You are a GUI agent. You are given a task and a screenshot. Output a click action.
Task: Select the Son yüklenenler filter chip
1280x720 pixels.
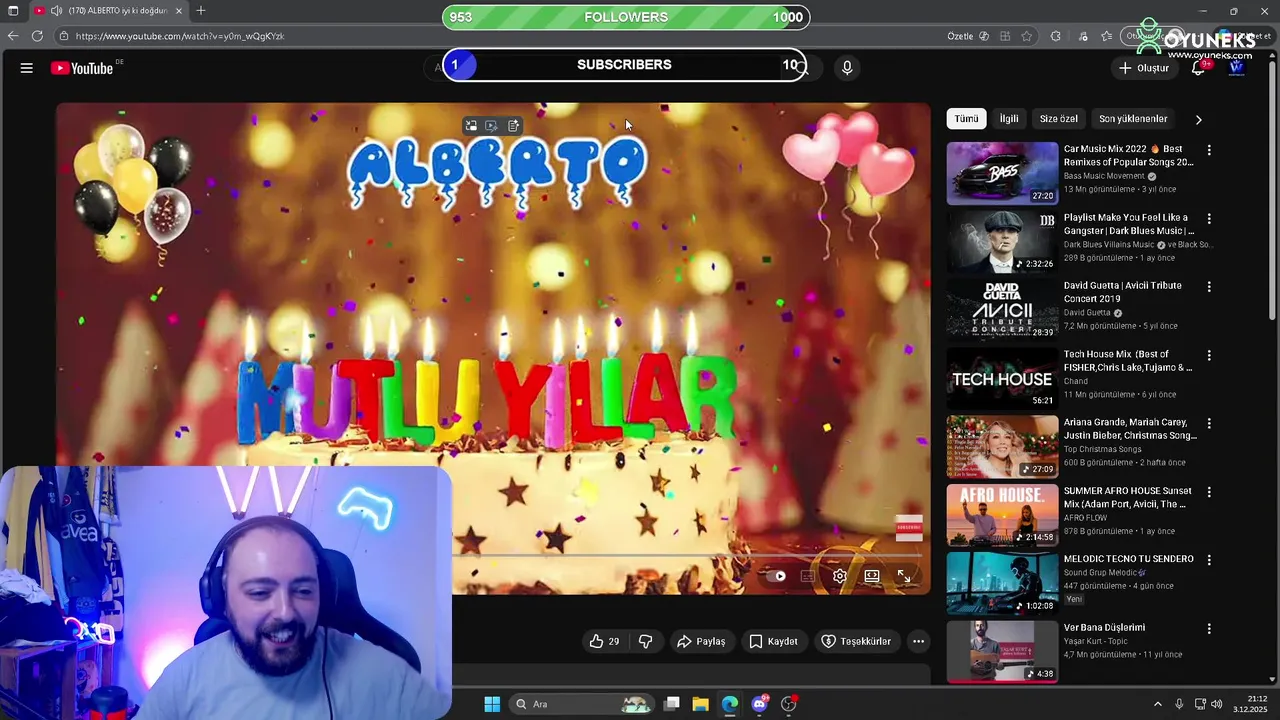pyautogui.click(x=1133, y=119)
